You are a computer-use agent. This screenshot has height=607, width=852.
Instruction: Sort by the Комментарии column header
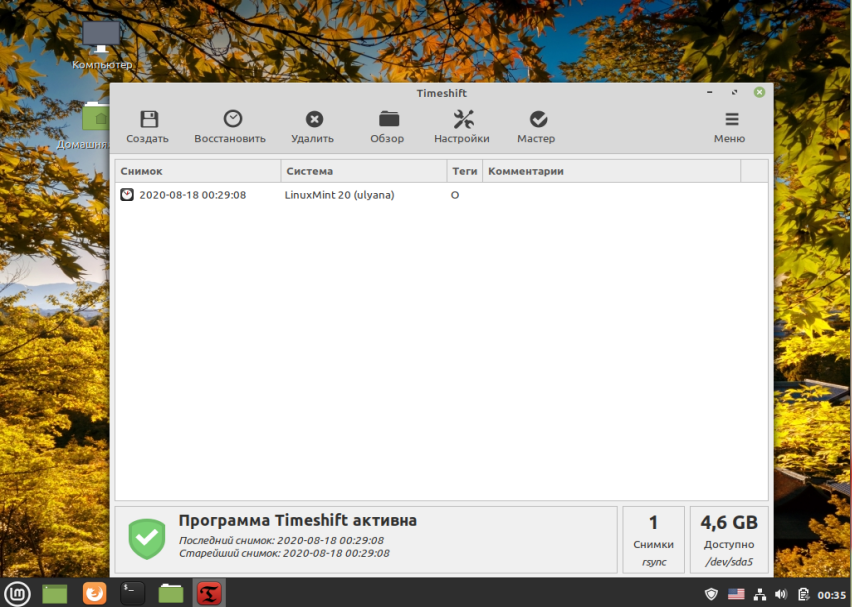[x=611, y=171]
